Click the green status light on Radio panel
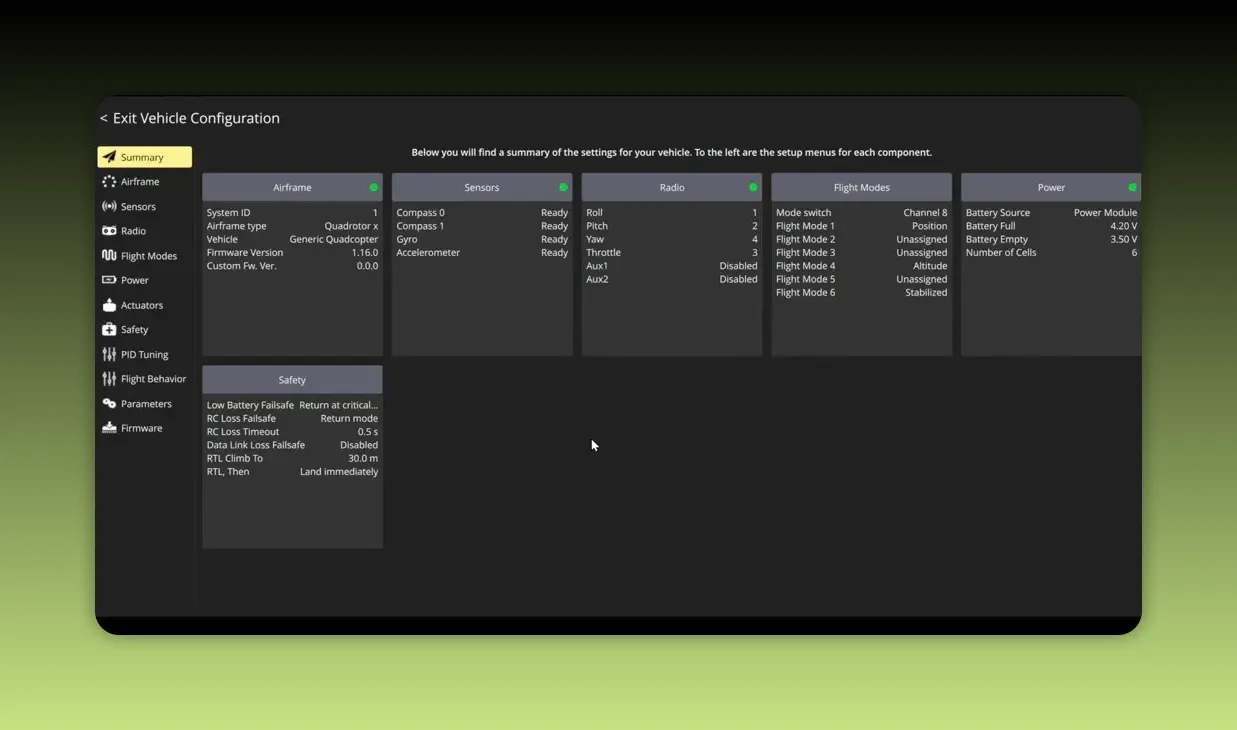The height and width of the screenshot is (730, 1237). coord(753,187)
